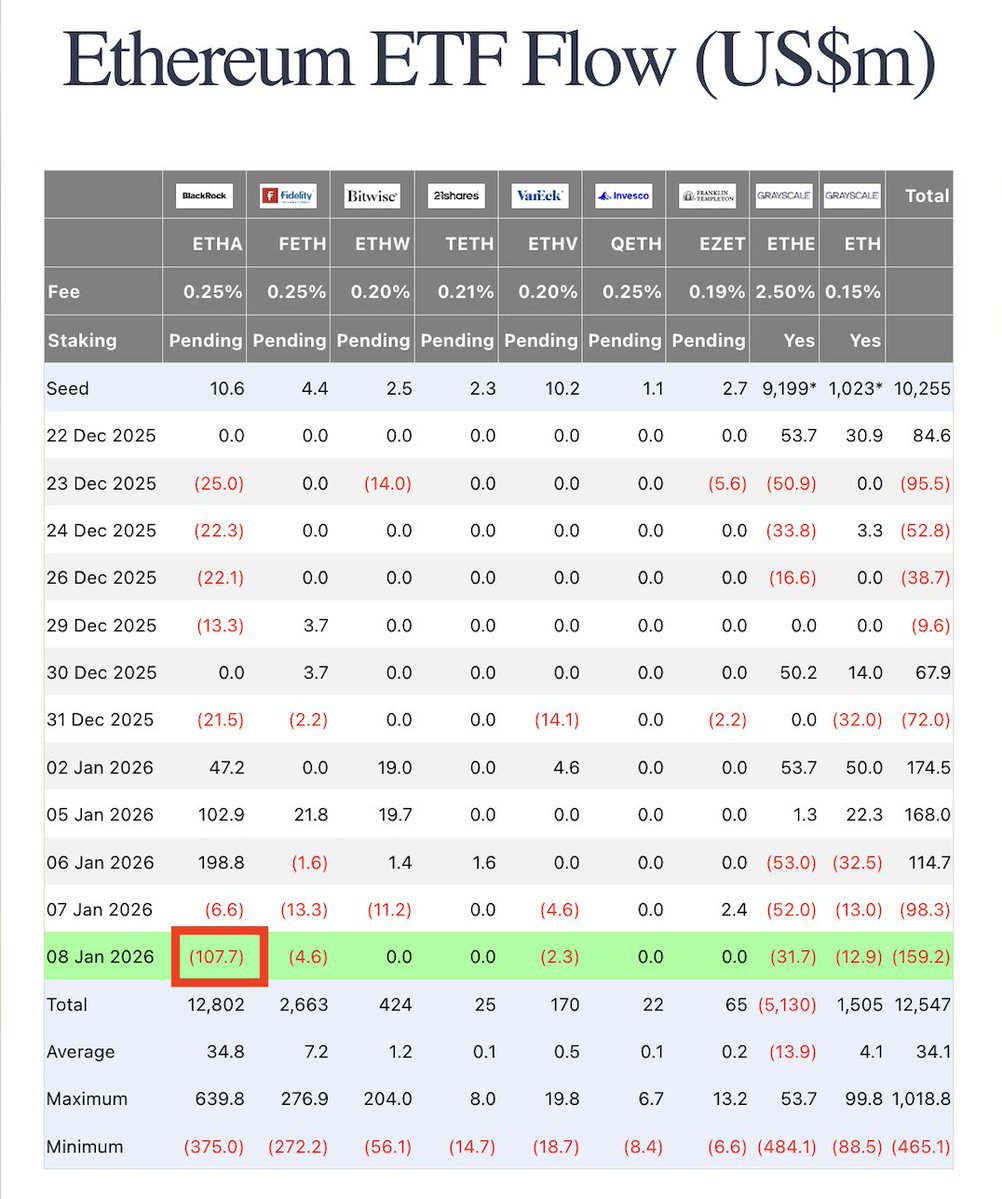Click the 67.9 total for 30 Dec
The height and width of the screenshot is (1199, 1002).
pos(933,673)
